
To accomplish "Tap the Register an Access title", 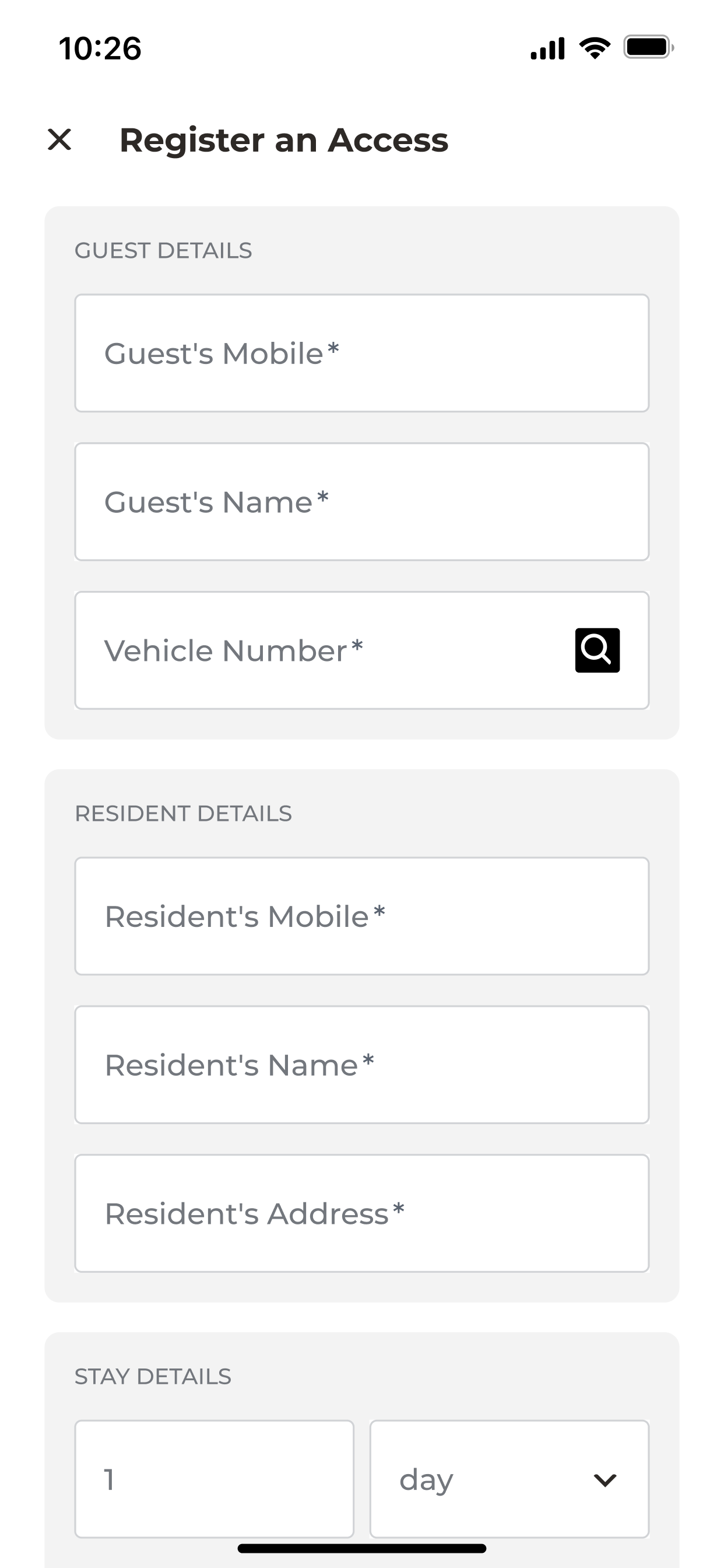I will coord(283,140).
